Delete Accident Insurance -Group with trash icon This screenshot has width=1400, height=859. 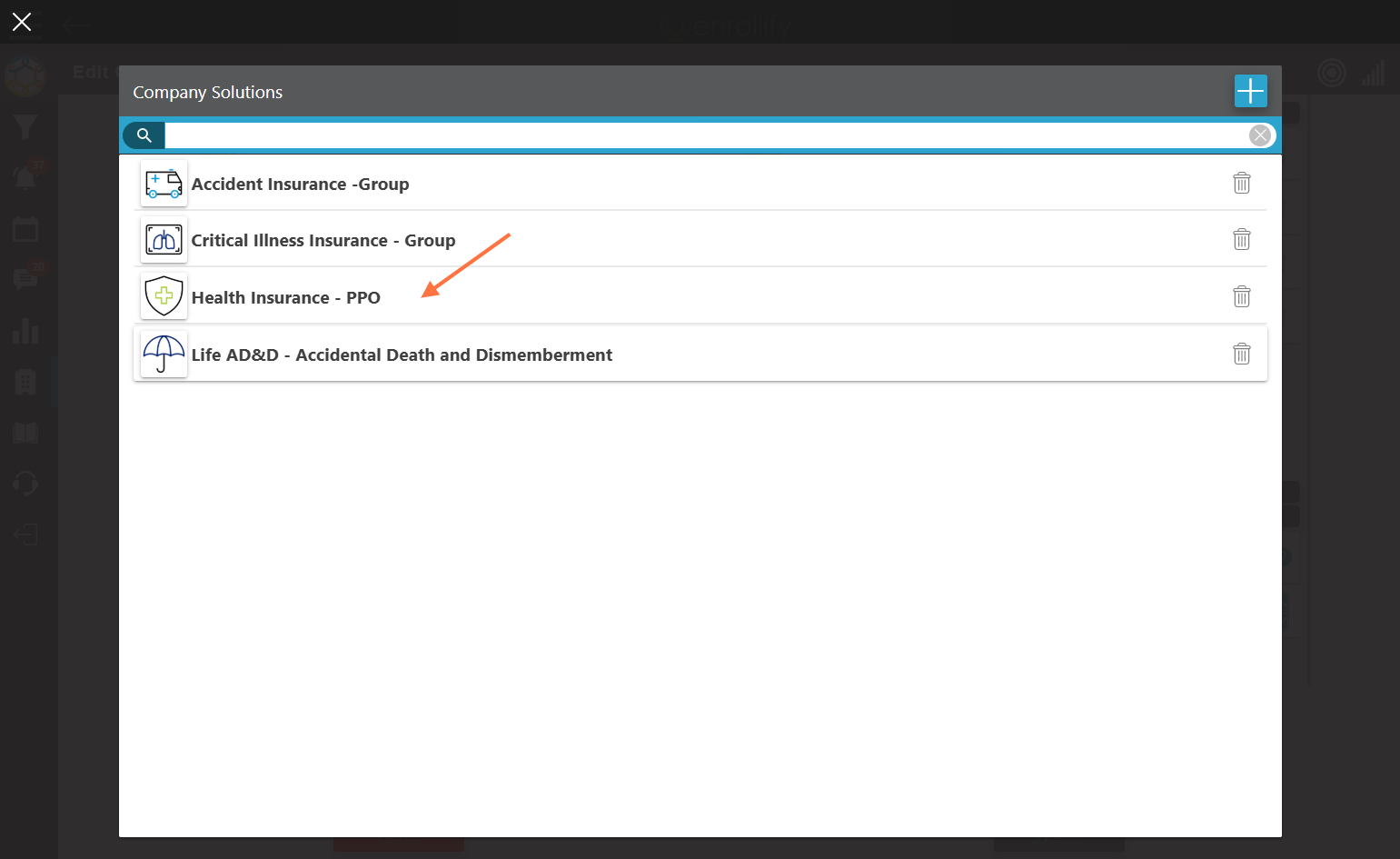[x=1242, y=183]
